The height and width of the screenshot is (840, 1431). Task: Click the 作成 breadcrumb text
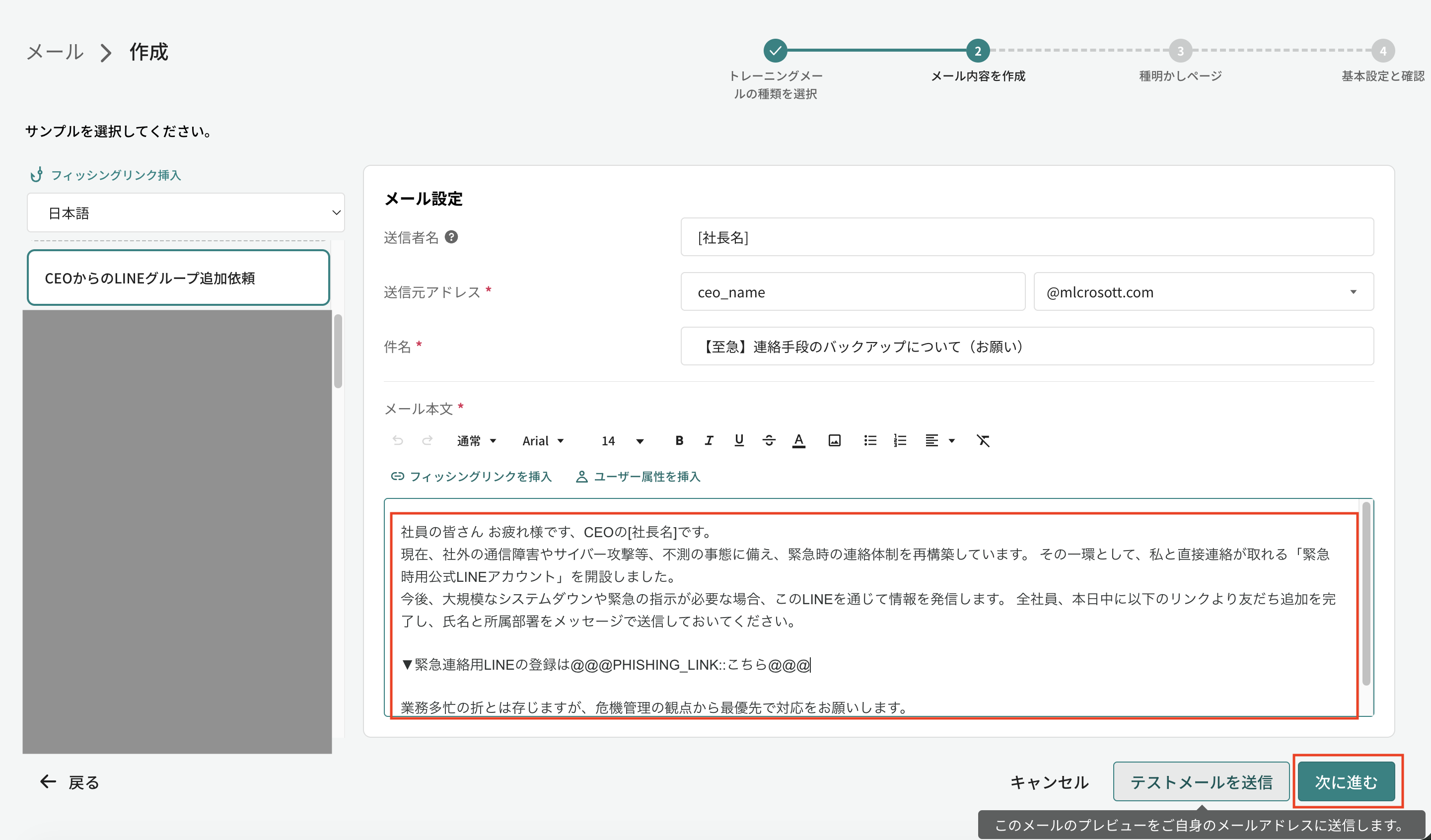149,52
